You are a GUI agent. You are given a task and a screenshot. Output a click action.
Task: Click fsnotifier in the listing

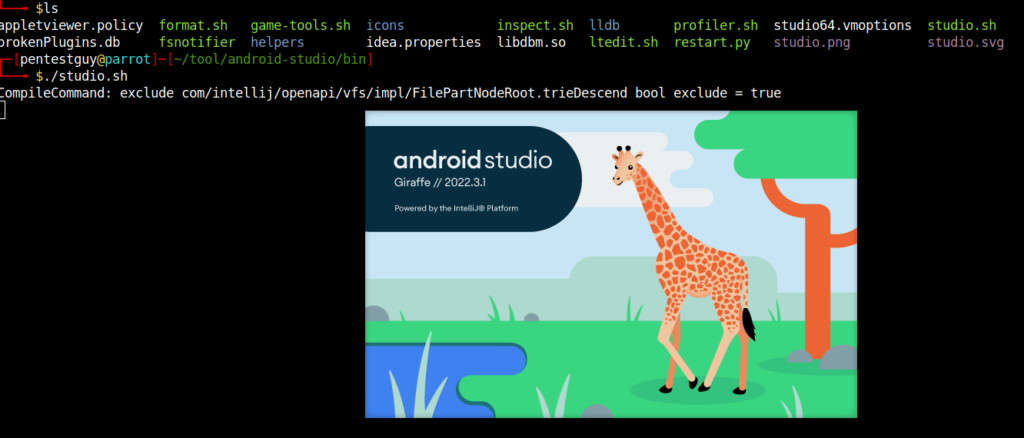pyautogui.click(x=197, y=43)
